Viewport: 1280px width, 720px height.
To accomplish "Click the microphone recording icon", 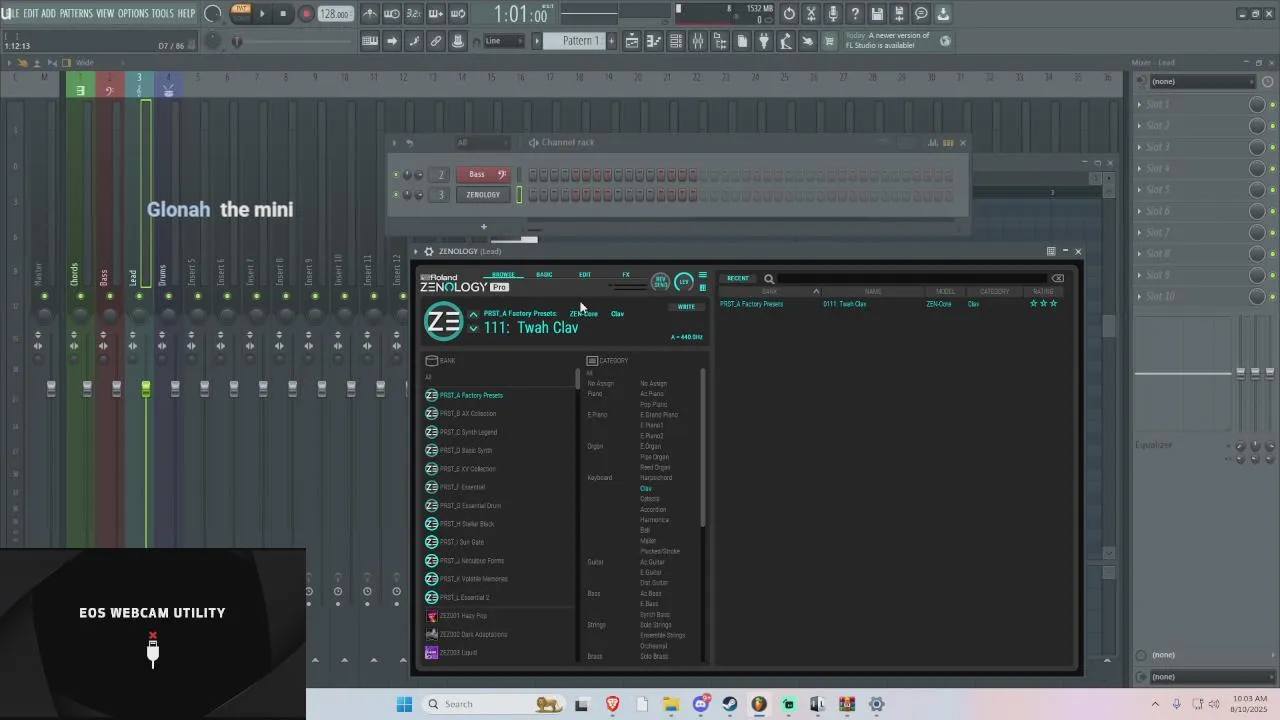I will point(833,14).
